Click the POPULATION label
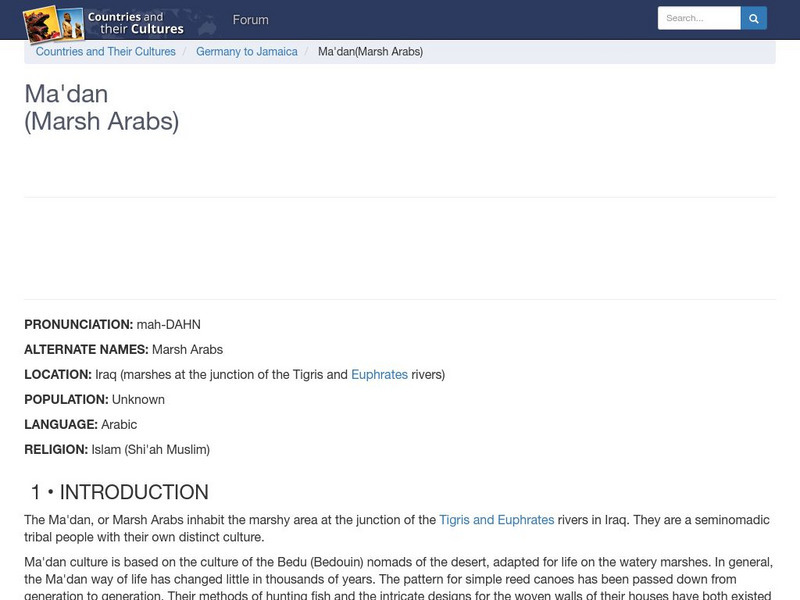 (66, 400)
